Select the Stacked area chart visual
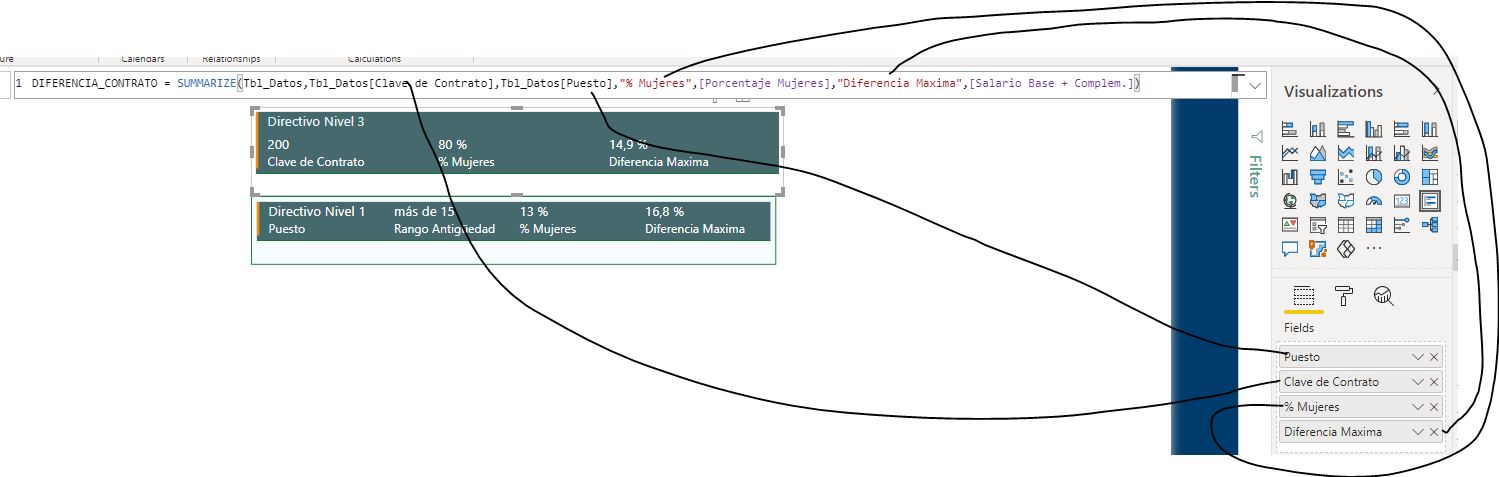Viewport: 1499px width, 477px height. pyautogui.click(x=1346, y=153)
